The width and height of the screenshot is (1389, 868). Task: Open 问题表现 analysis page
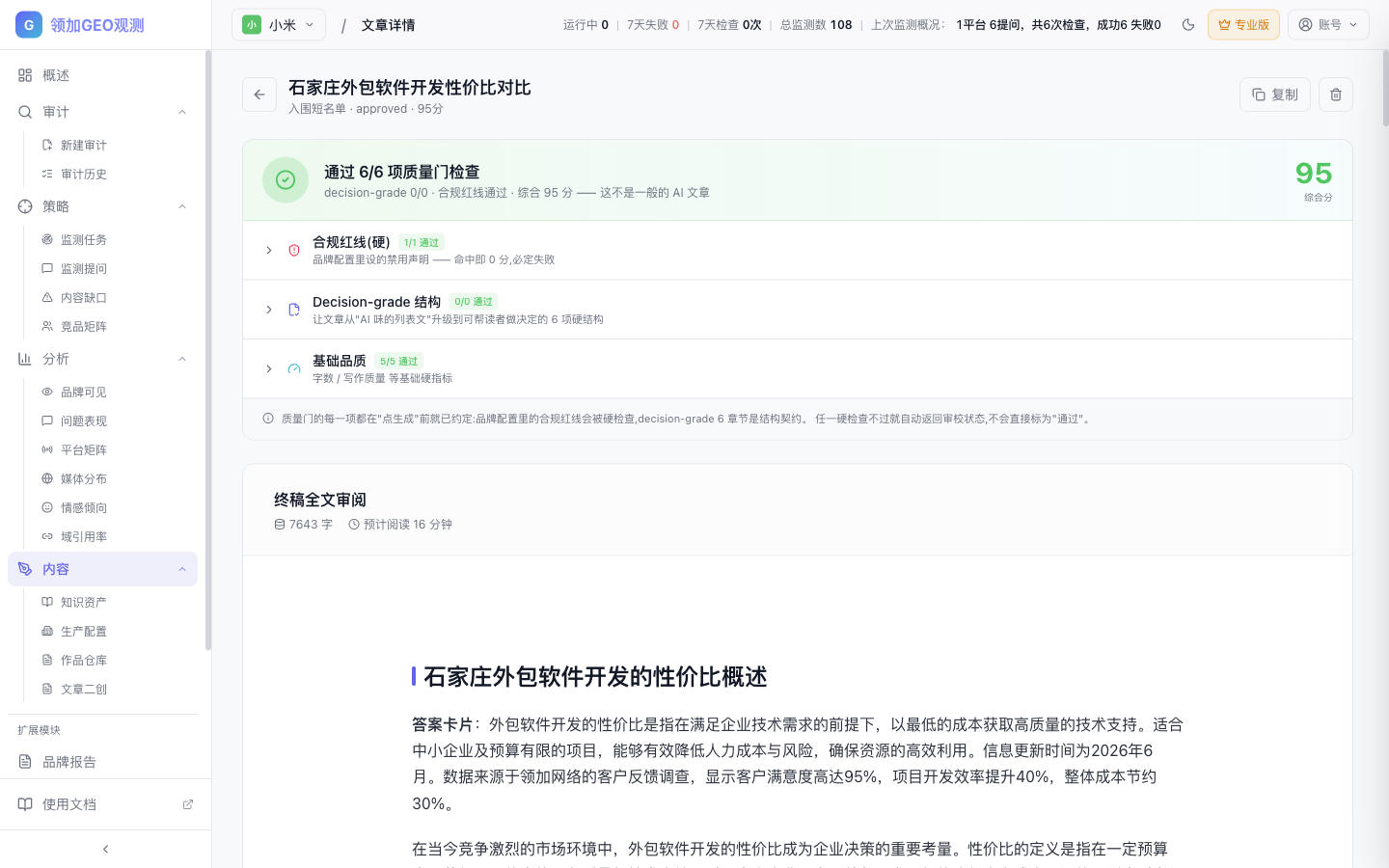point(83,420)
